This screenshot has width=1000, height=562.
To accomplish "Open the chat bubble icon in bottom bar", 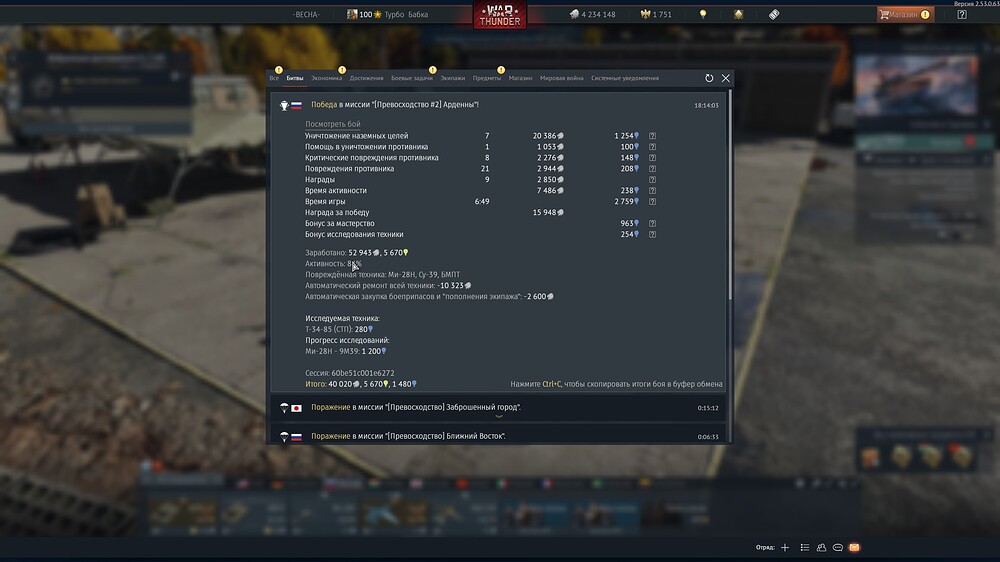I will (x=838, y=548).
